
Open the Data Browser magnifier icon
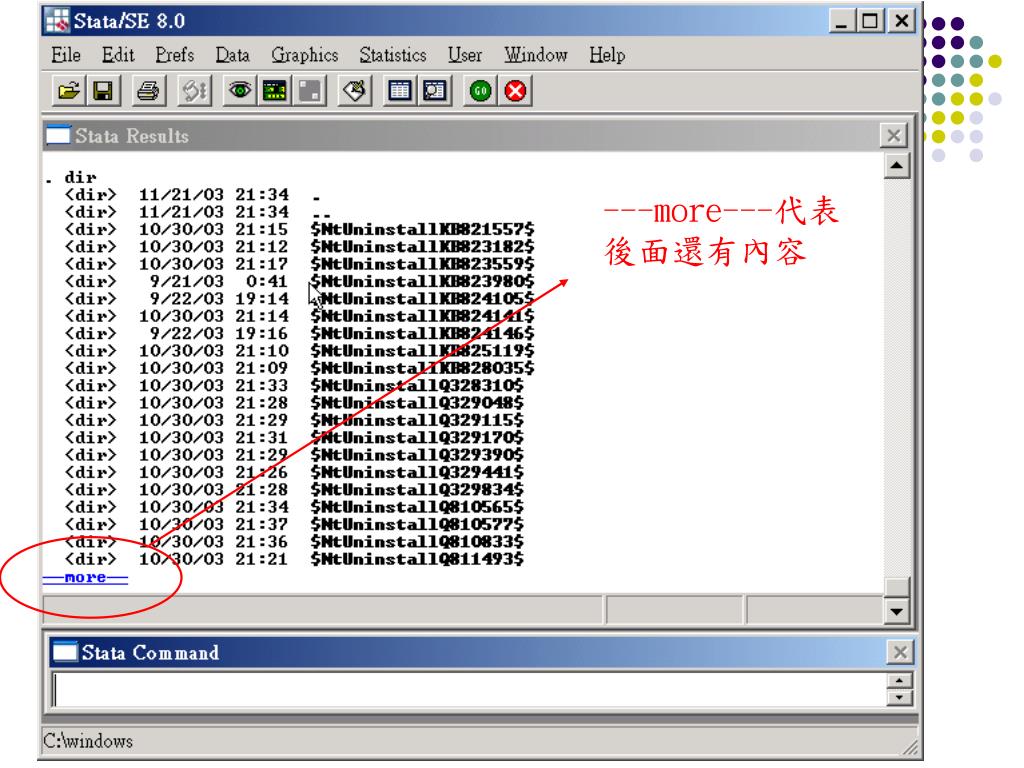(434, 91)
